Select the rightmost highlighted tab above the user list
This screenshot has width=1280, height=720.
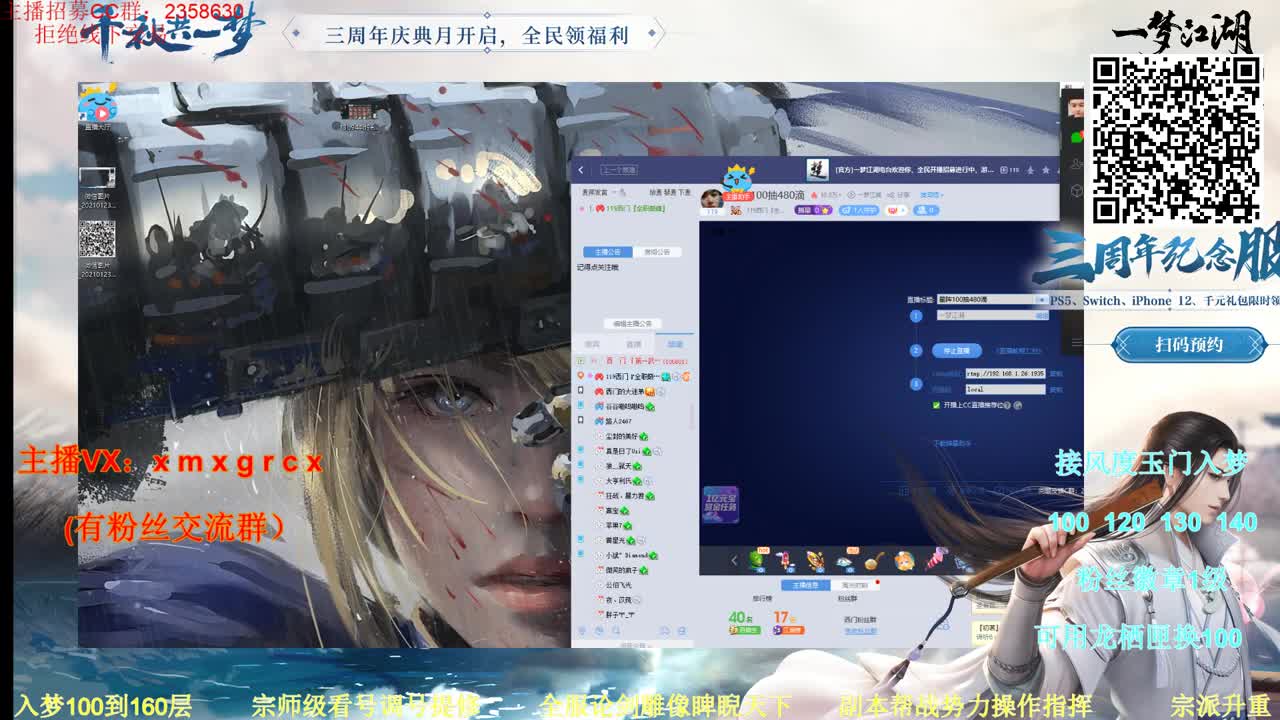pyautogui.click(x=675, y=344)
